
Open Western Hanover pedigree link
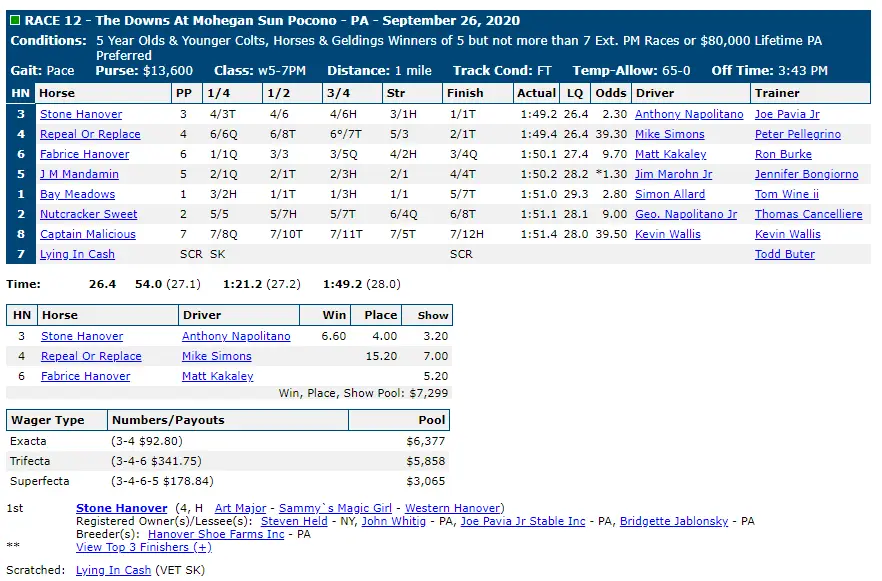click(453, 508)
